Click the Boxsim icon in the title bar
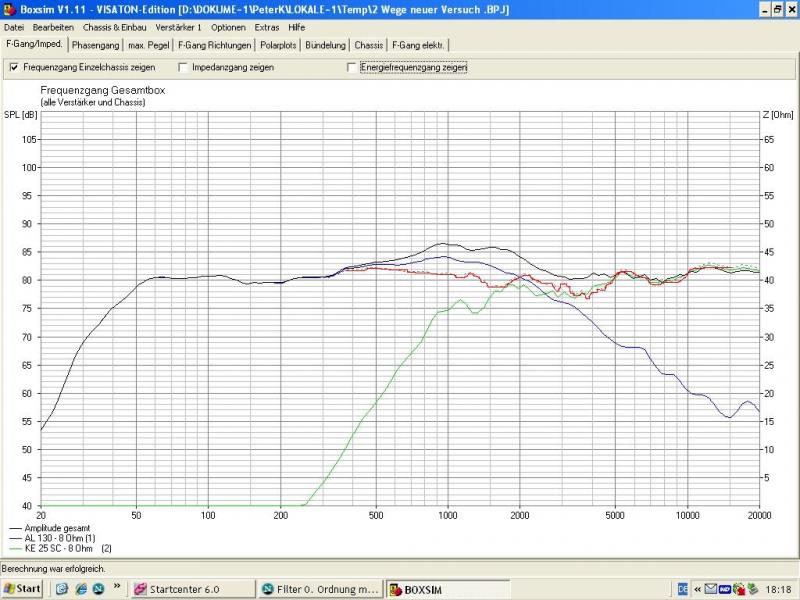800x600 pixels. coord(9,8)
